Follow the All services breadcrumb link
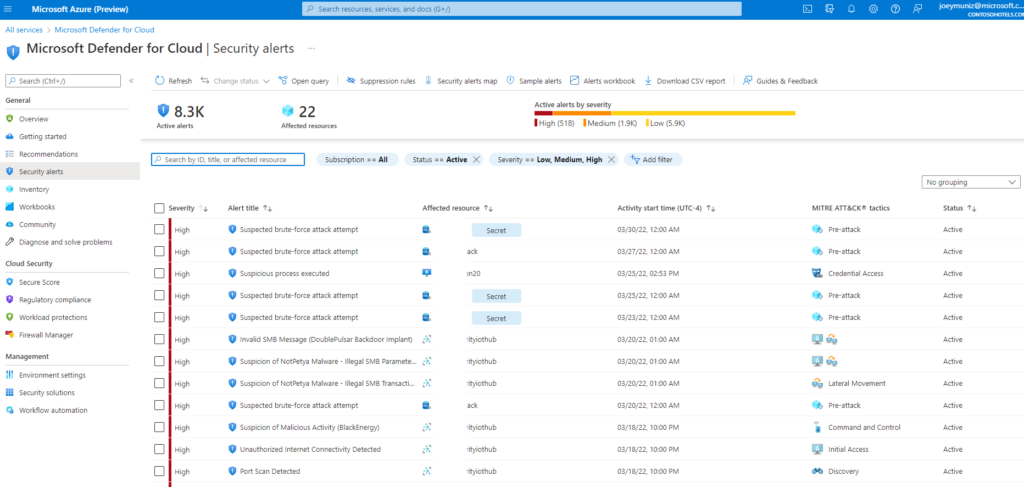The height and width of the screenshot is (487, 1024). click(24, 30)
